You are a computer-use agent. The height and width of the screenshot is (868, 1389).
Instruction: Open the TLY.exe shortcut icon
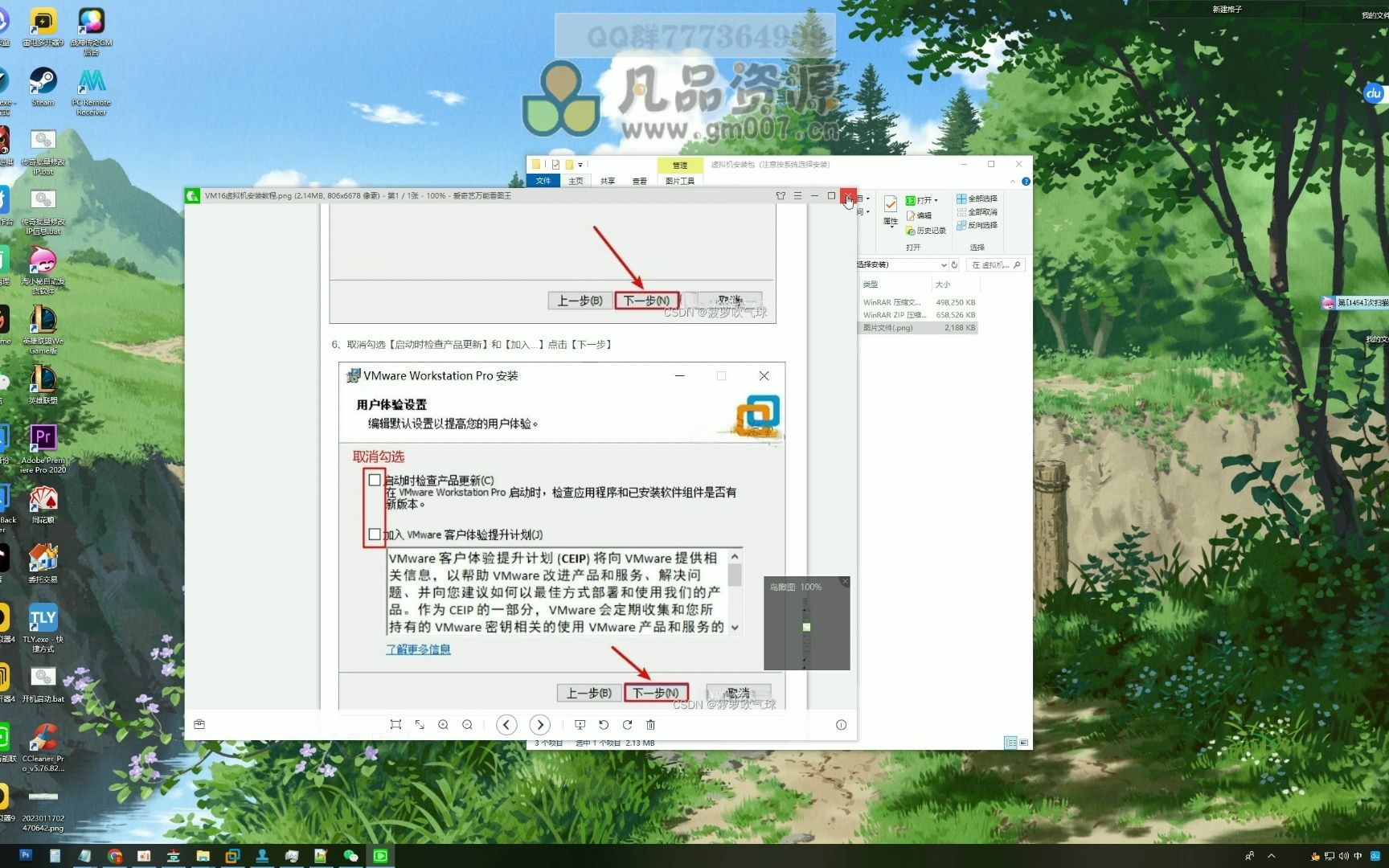point(43,627)
